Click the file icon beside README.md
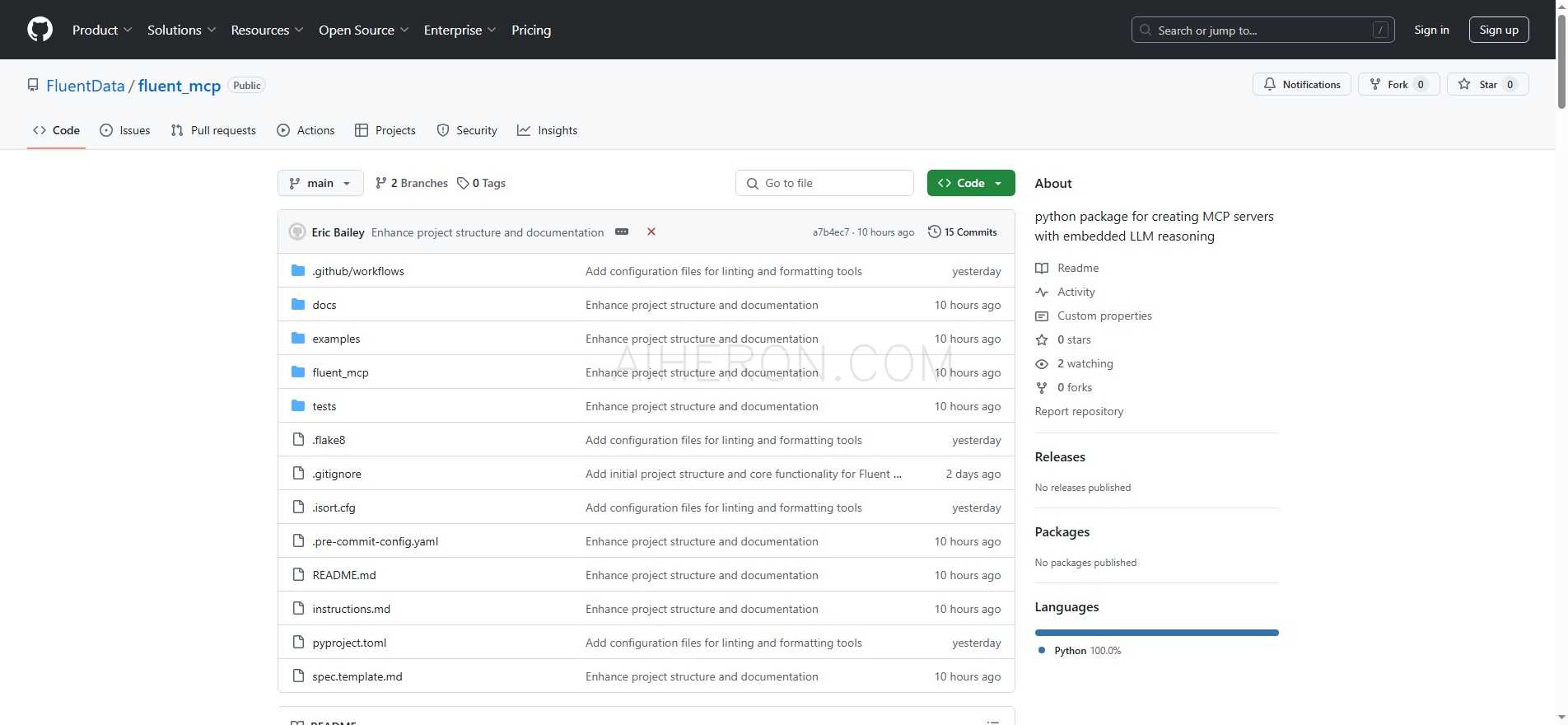1568x725 pixels. (x=298, y=575)
